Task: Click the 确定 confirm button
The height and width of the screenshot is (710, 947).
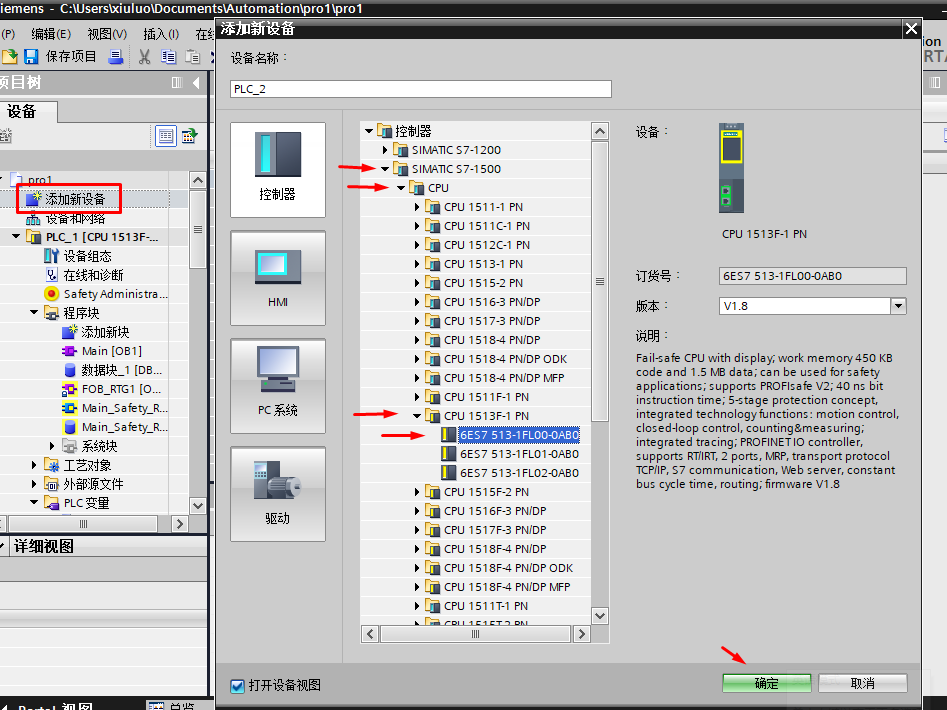Action: 766,683
